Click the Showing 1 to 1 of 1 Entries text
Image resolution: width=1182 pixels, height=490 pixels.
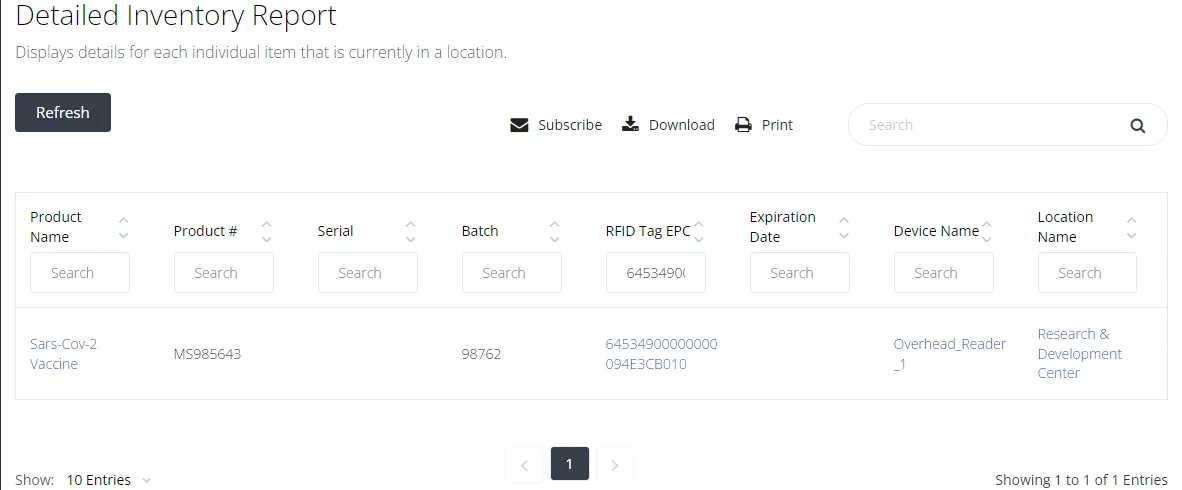[x=1081, y=480]
